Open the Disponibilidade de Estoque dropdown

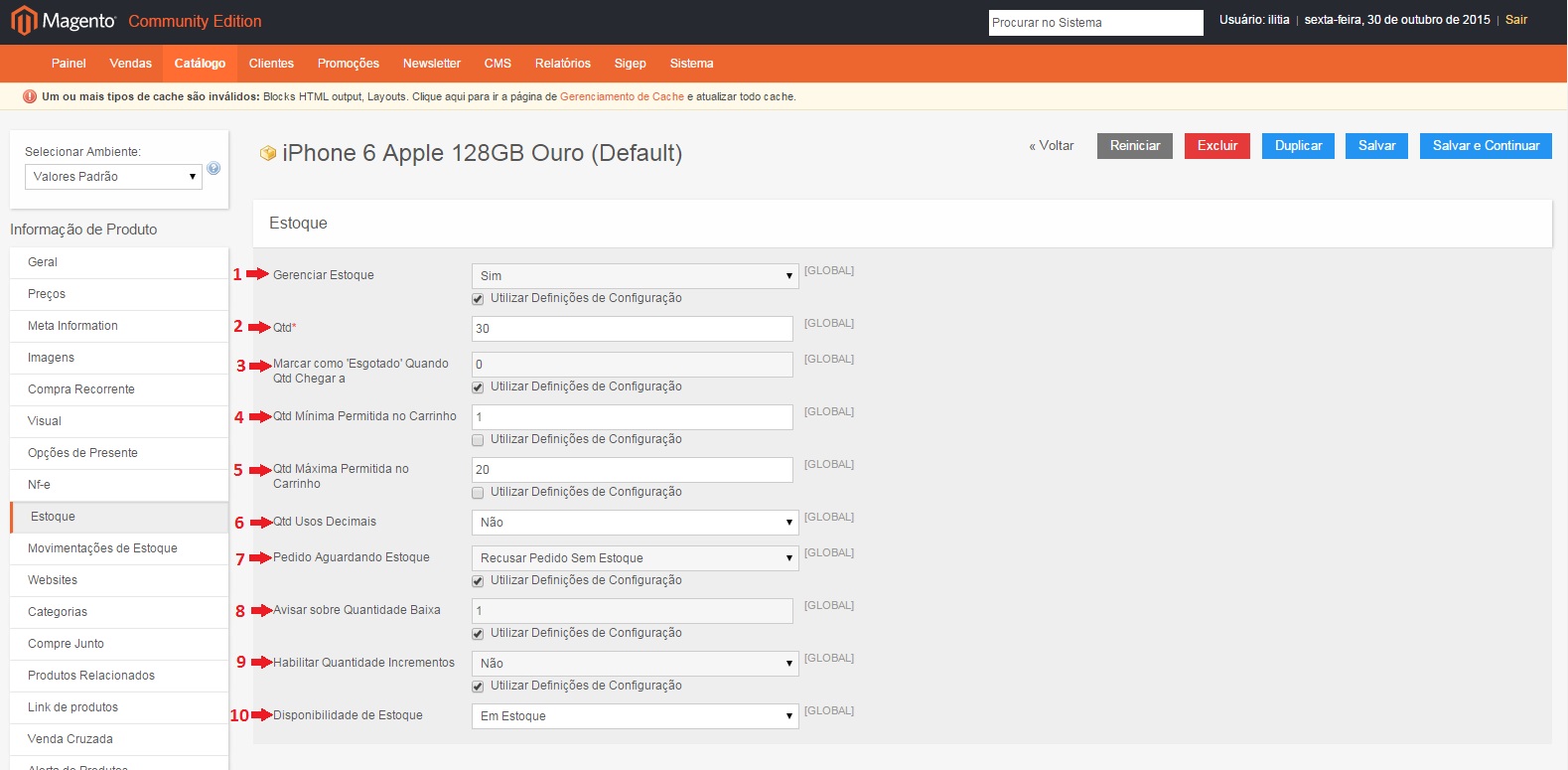tap(635, 716)
